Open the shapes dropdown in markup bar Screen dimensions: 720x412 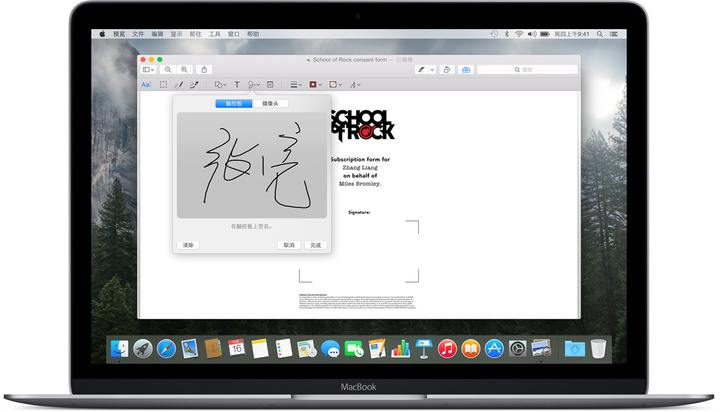220,85
